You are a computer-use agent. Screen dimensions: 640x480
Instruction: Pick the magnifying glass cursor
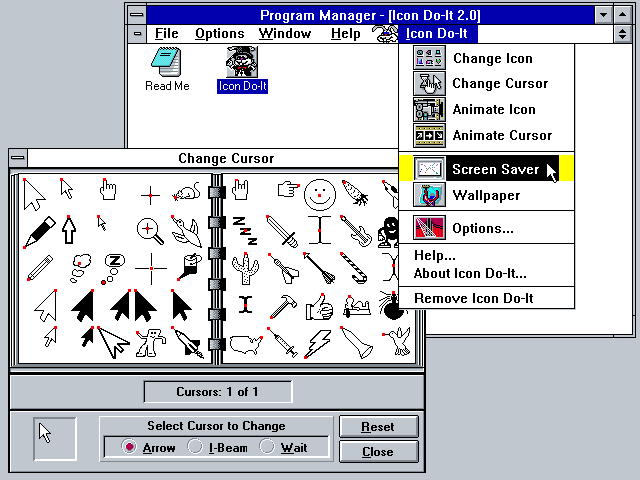click(x=151, y=232)
